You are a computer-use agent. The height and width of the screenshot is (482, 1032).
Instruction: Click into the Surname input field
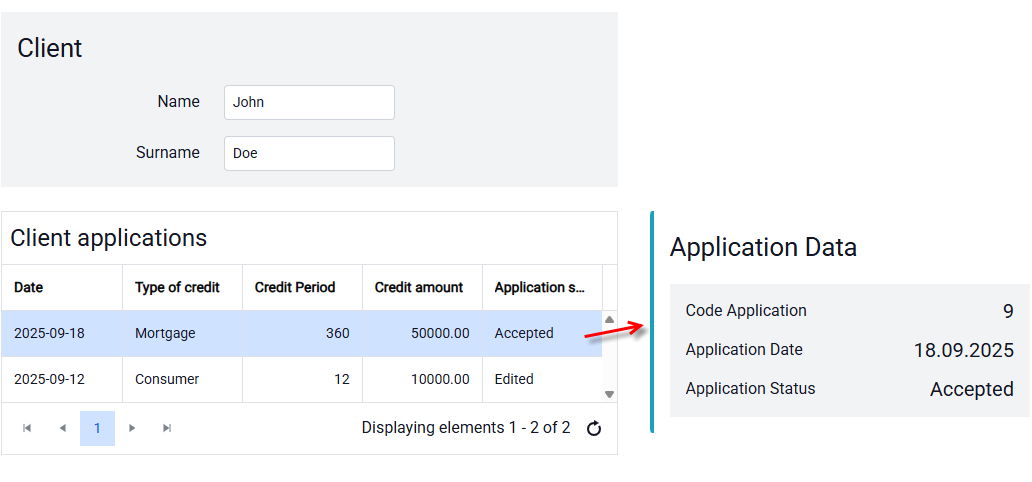point(309,153)
